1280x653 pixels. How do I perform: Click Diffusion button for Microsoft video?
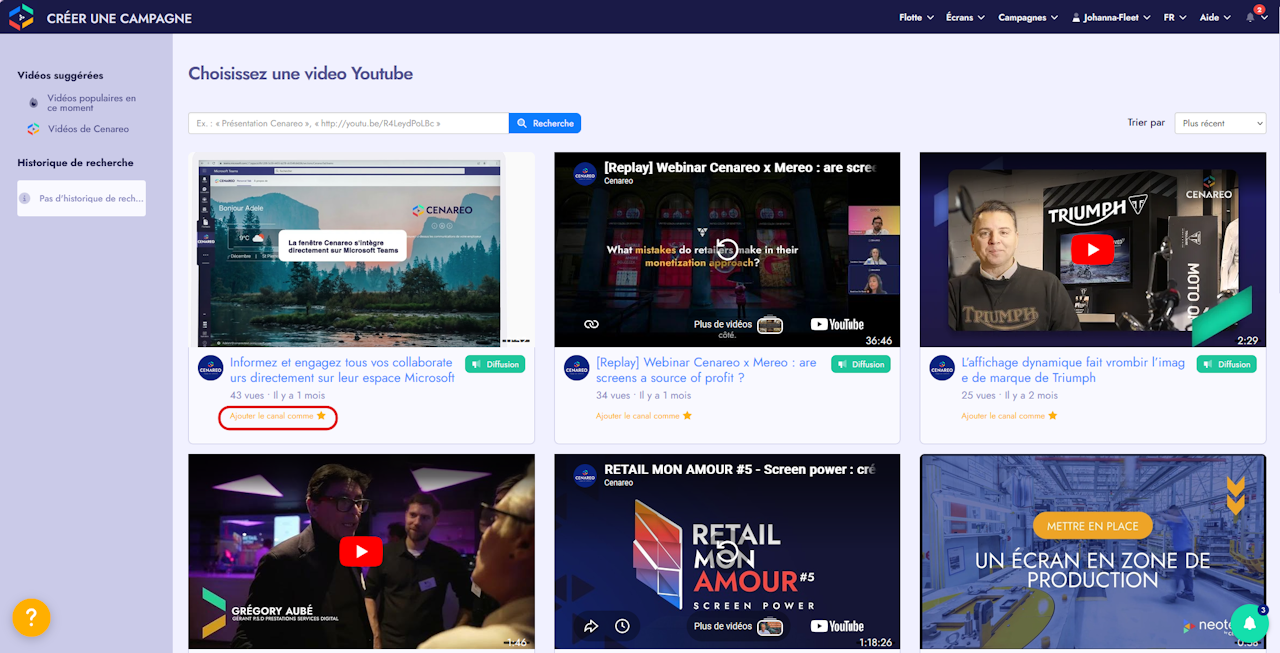(x=495, y=364)
